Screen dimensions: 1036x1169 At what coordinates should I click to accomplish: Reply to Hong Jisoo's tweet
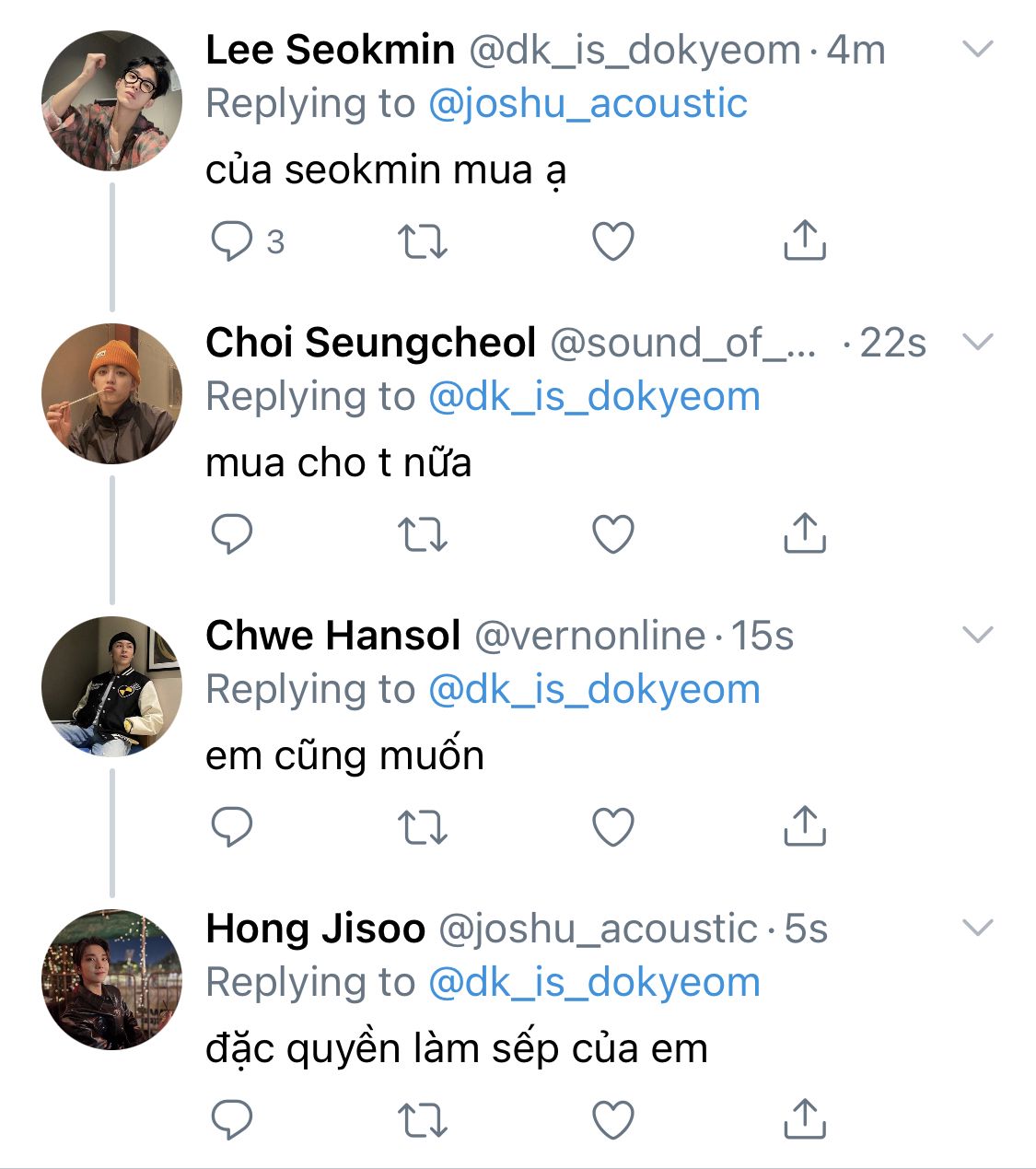[x=231, y=1119]
